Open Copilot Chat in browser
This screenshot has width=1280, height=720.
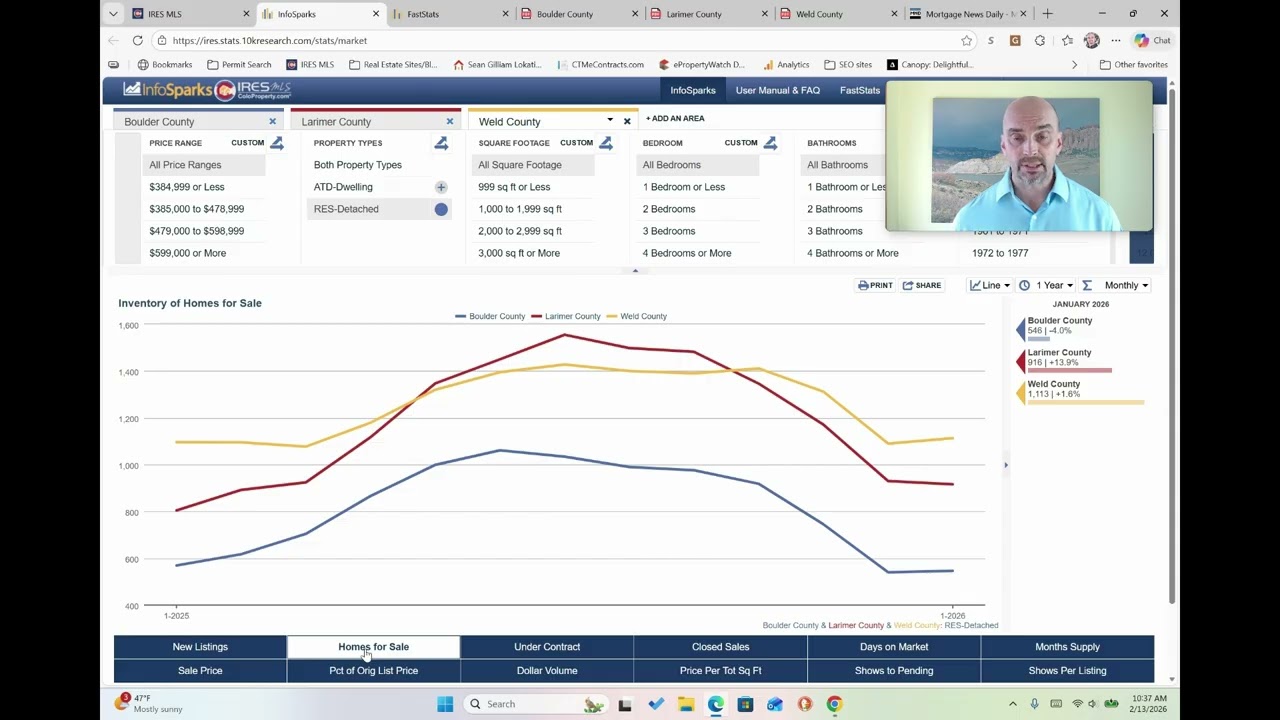click(x=1153, y=41)
